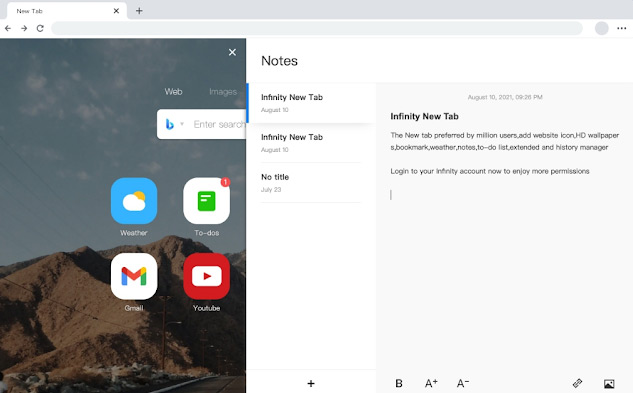Go back with the browser back arrow

pos(8,28)
